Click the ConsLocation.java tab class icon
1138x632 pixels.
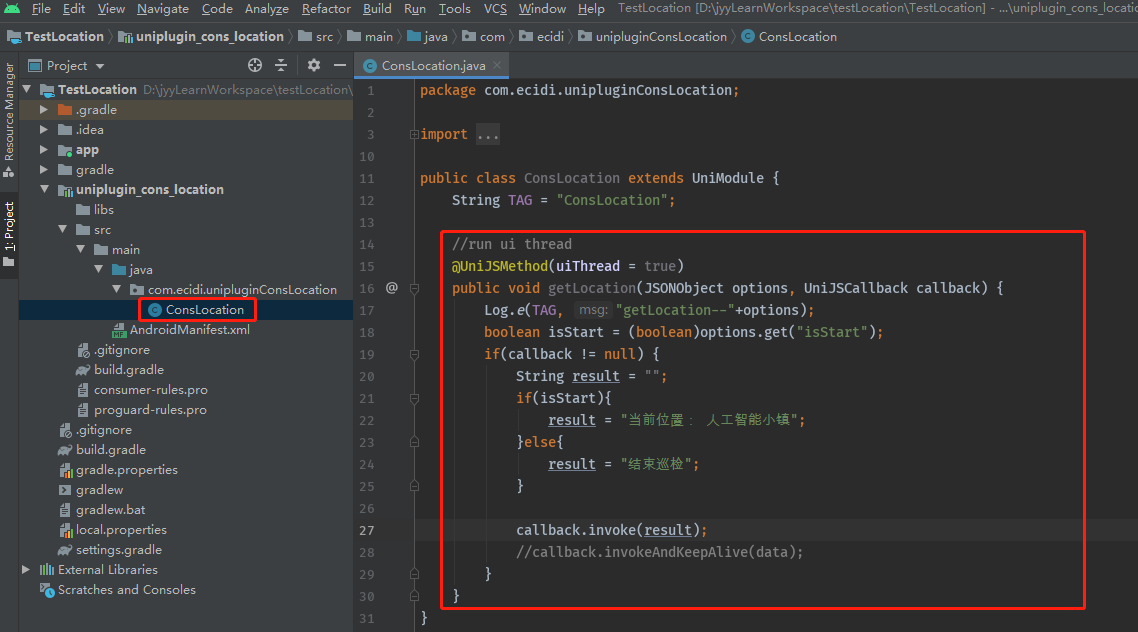(370, 66)
